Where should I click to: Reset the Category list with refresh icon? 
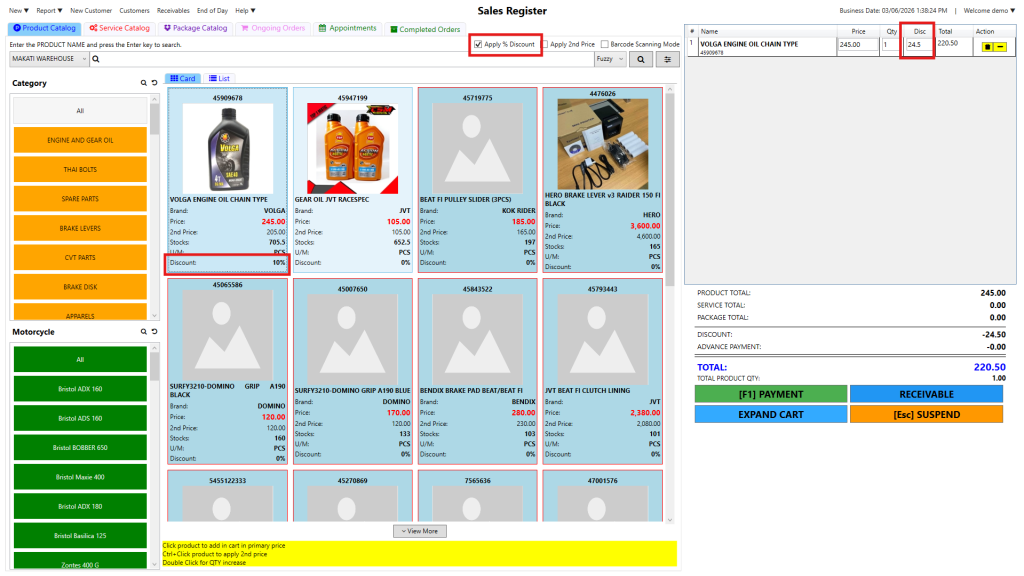point(154,84)
